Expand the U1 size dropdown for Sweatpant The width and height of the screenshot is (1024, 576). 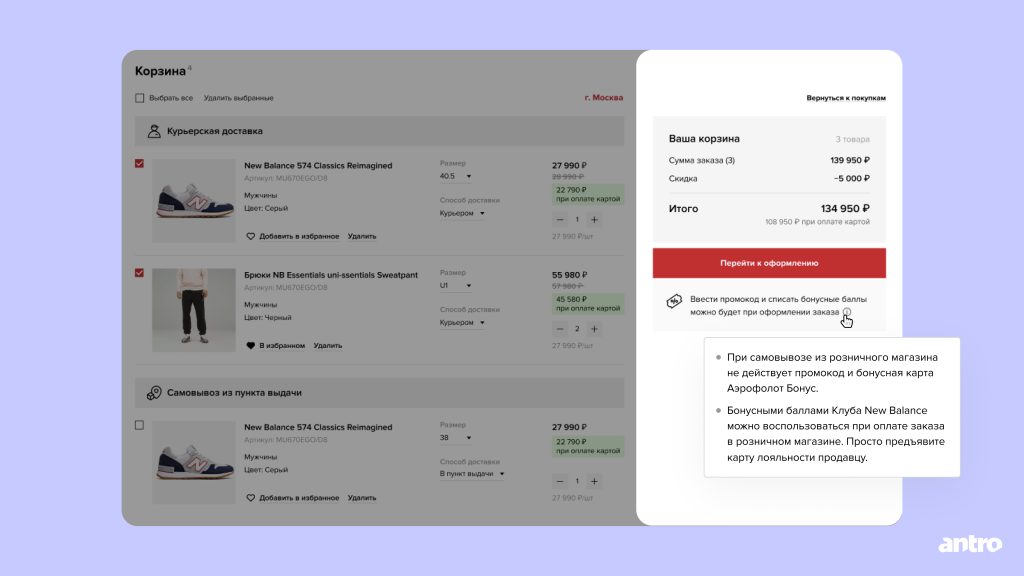456,285
